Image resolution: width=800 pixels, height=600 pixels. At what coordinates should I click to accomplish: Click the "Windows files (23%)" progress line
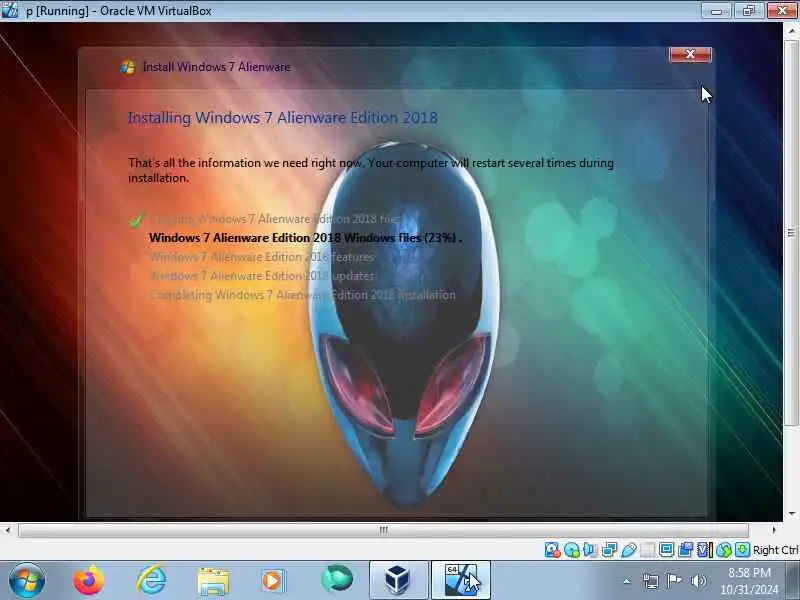point(305,238)
